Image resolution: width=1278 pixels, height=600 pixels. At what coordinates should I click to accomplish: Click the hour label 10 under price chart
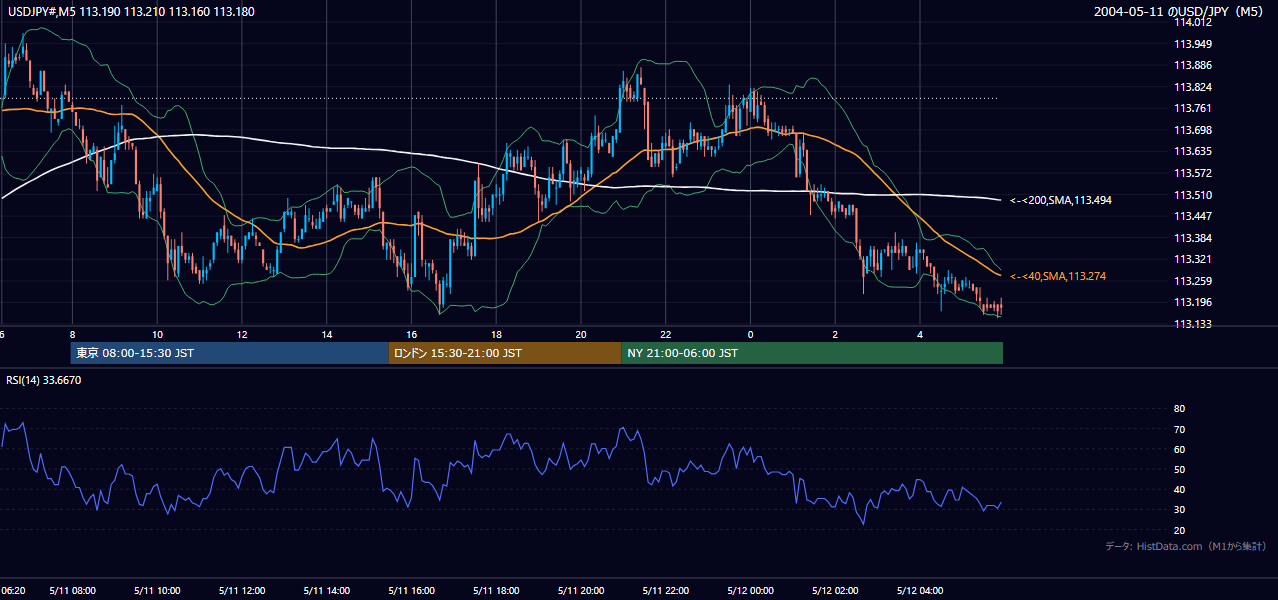[x=157, y=334]
